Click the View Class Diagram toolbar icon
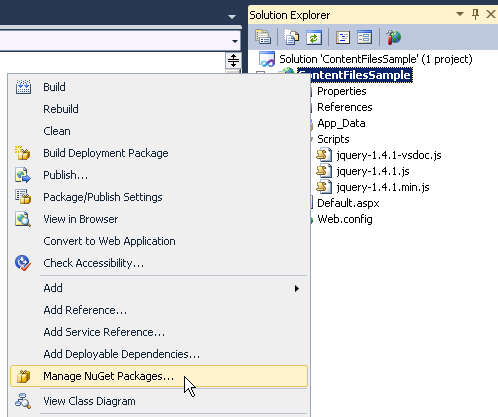 (x=364, y=37)
